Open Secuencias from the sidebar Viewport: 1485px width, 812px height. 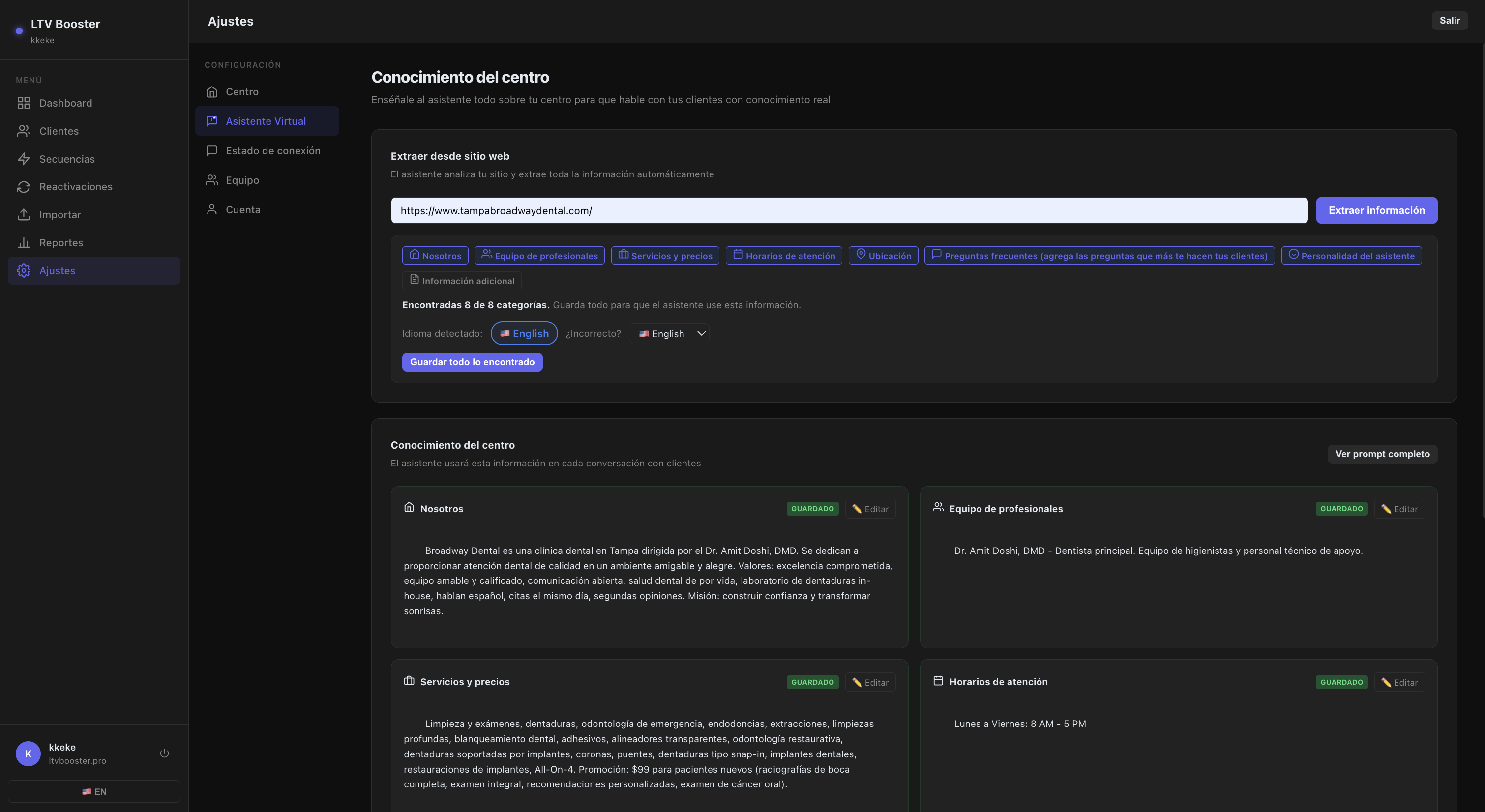[x=94, y=159]
